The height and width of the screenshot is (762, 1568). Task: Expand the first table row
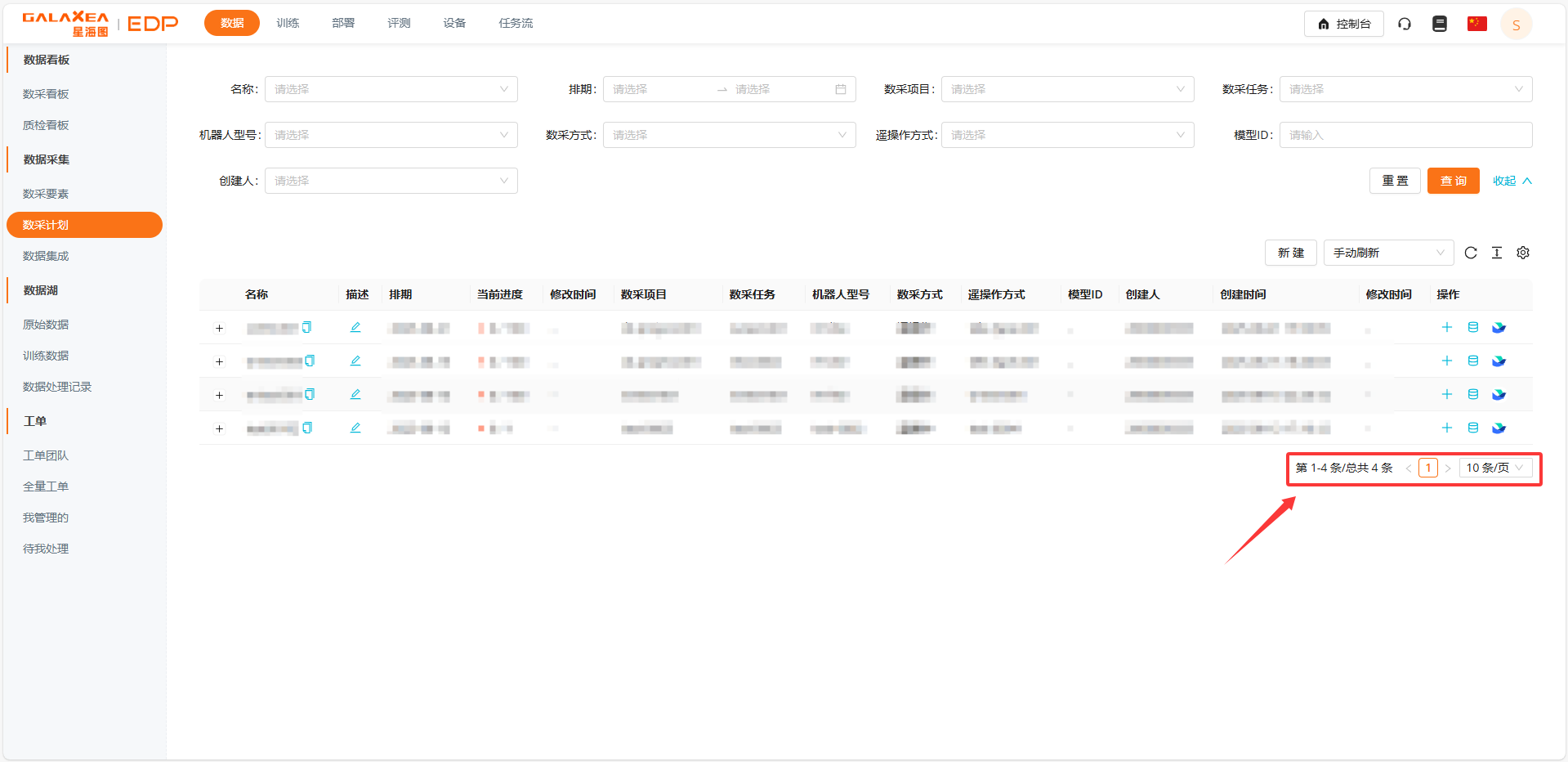pyautogui.click(x=219, y=328)
